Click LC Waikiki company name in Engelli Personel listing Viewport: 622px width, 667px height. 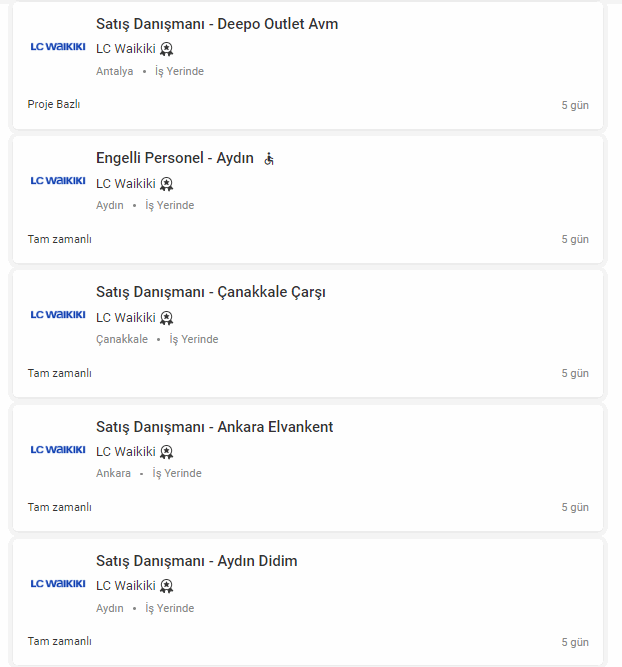126,183
